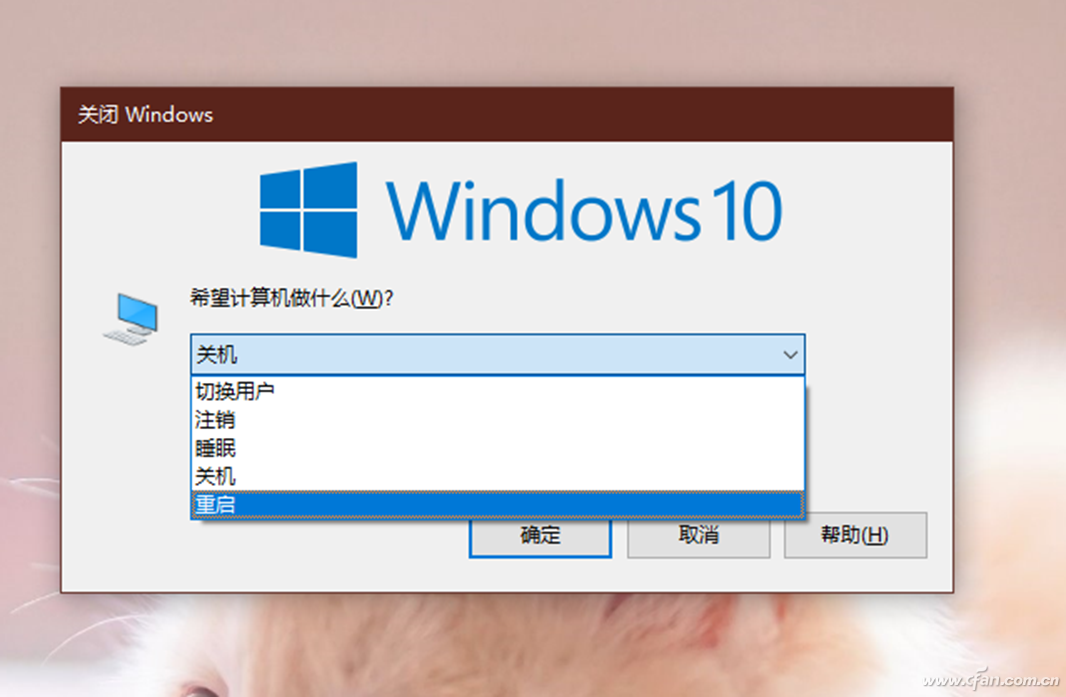The width and height of the screenshot is (1066, 697).
Task: Click the 取消 button
Action: pyautogui.click(x=698, y=535)
